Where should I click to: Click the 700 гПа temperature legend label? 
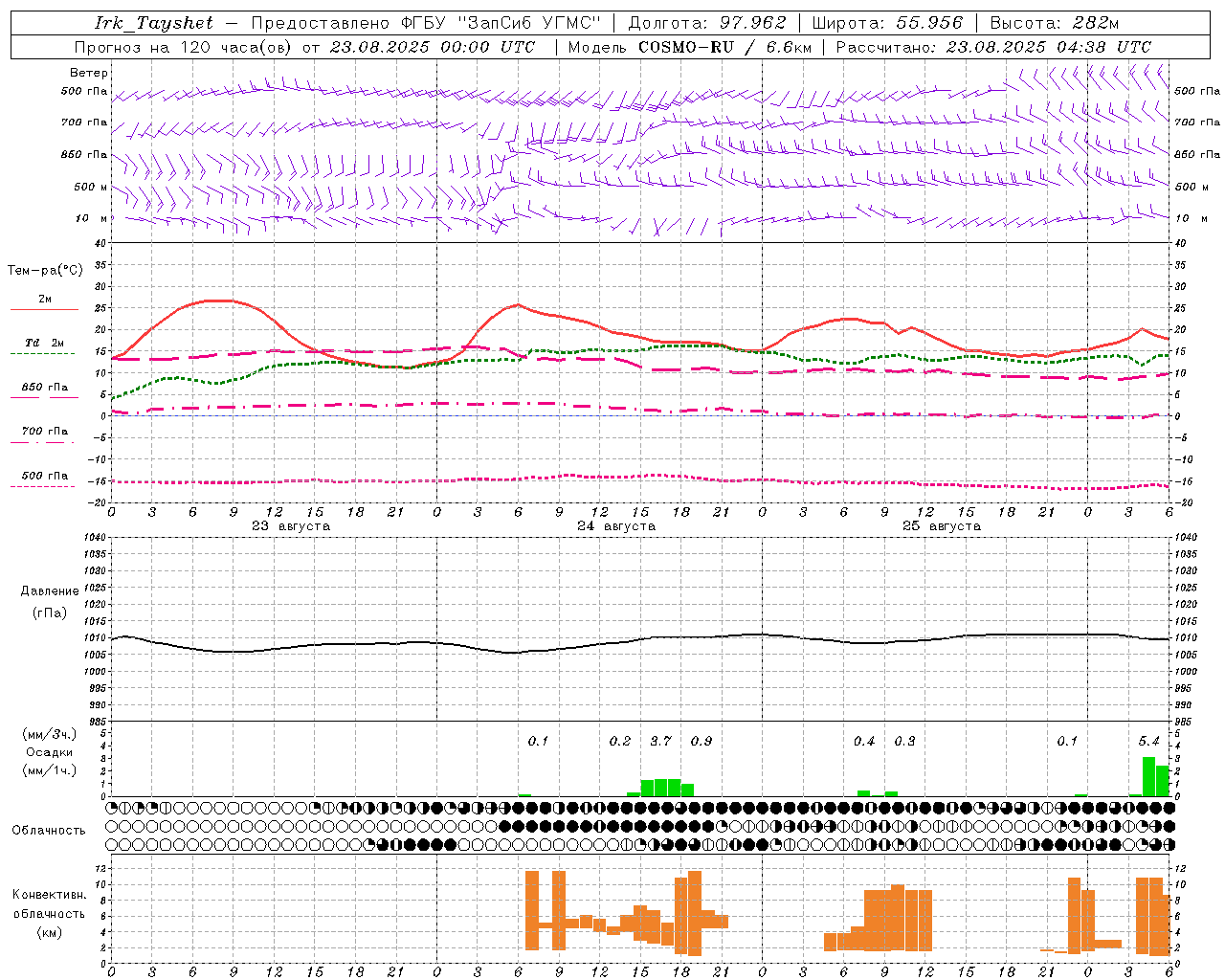(45, 432)
